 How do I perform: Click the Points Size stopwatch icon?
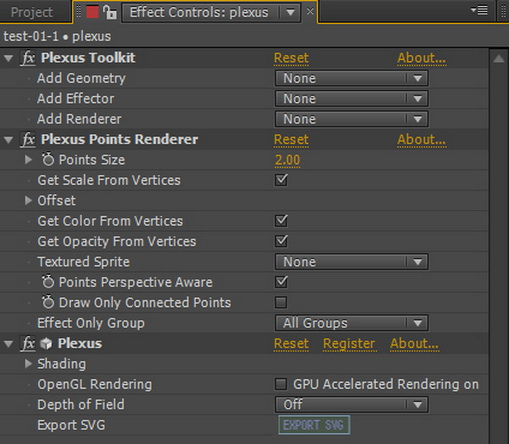tap(48, 159)
